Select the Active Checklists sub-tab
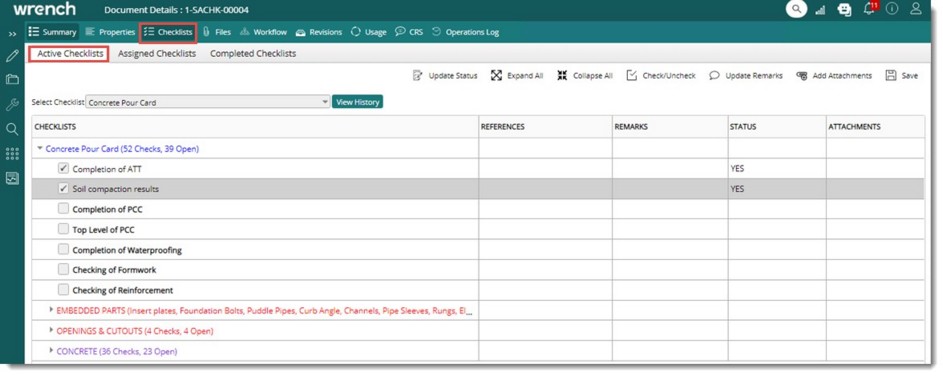 click(x=70, y=54)
